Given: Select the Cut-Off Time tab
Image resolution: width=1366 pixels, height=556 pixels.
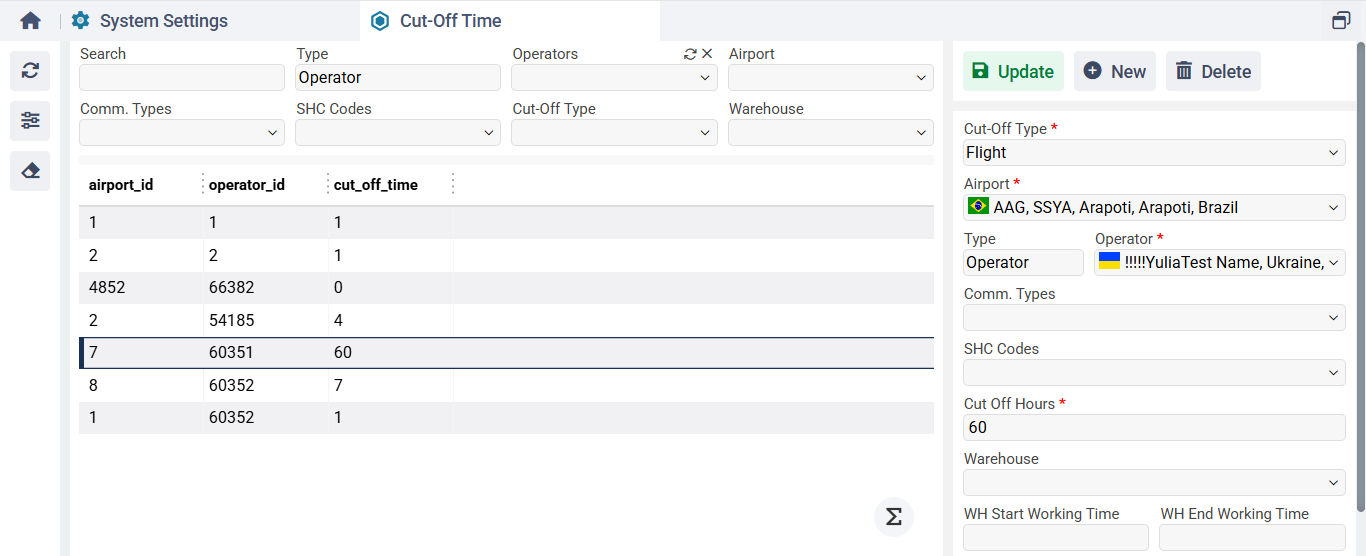Looking at the screenshot, I should [450, 21].
